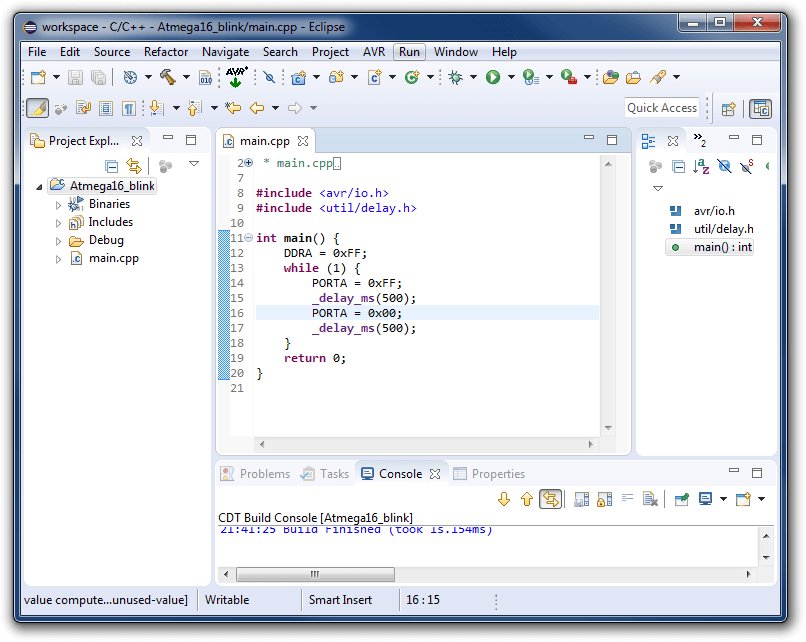Viewport: 806px width, 642px height.
Task: Switch to the Problems tab
Action: (x=255, y=474)
